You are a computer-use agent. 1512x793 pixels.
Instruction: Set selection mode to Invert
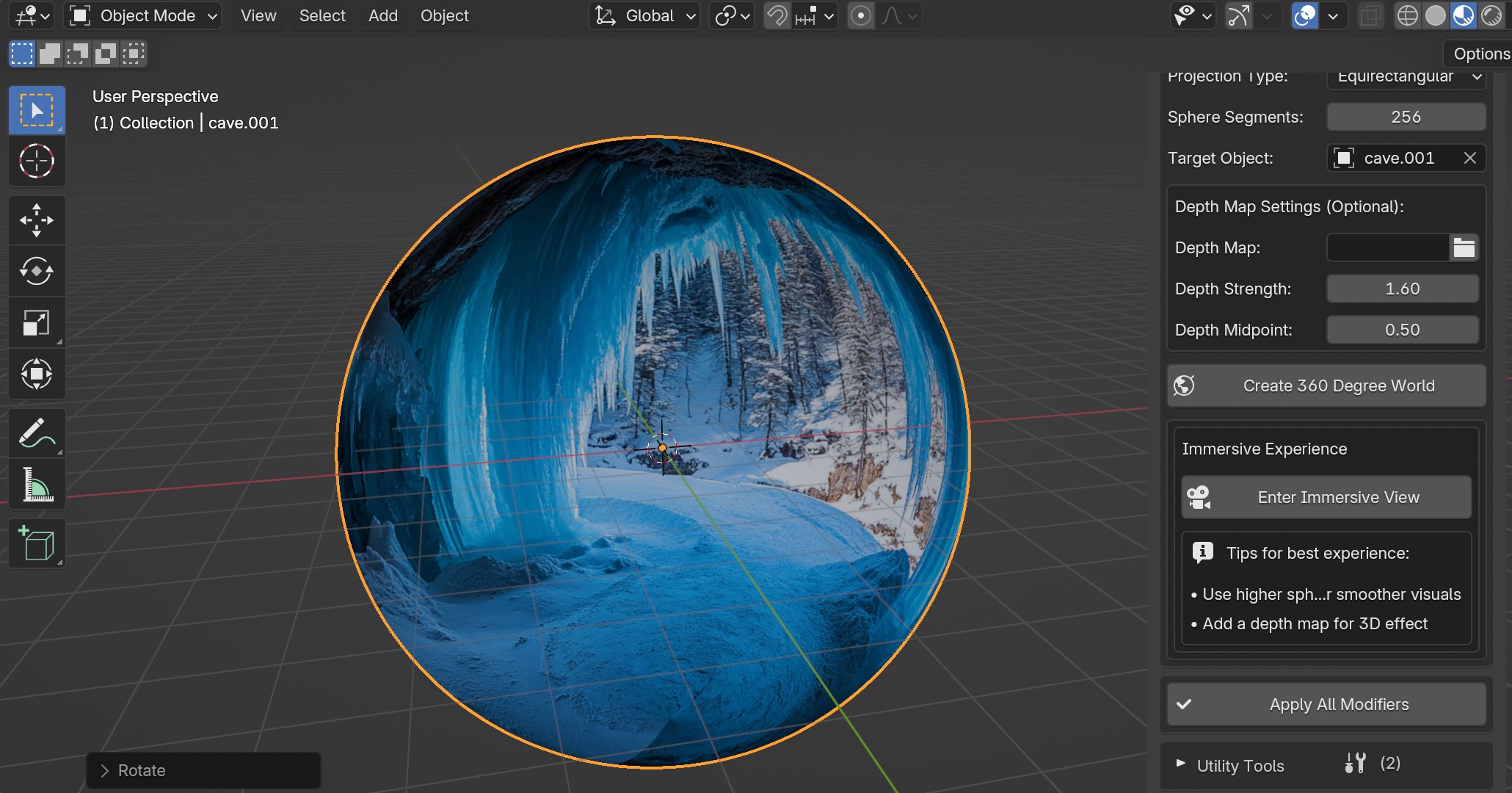[106, 54]
